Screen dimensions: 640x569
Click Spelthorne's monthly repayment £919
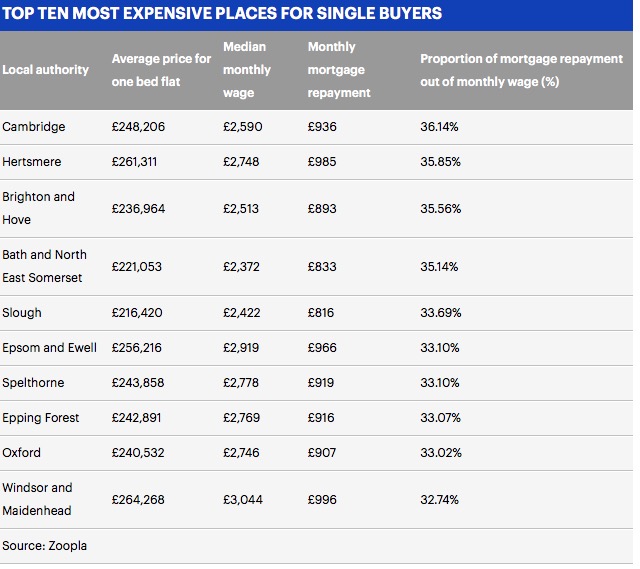click(322, 383)
